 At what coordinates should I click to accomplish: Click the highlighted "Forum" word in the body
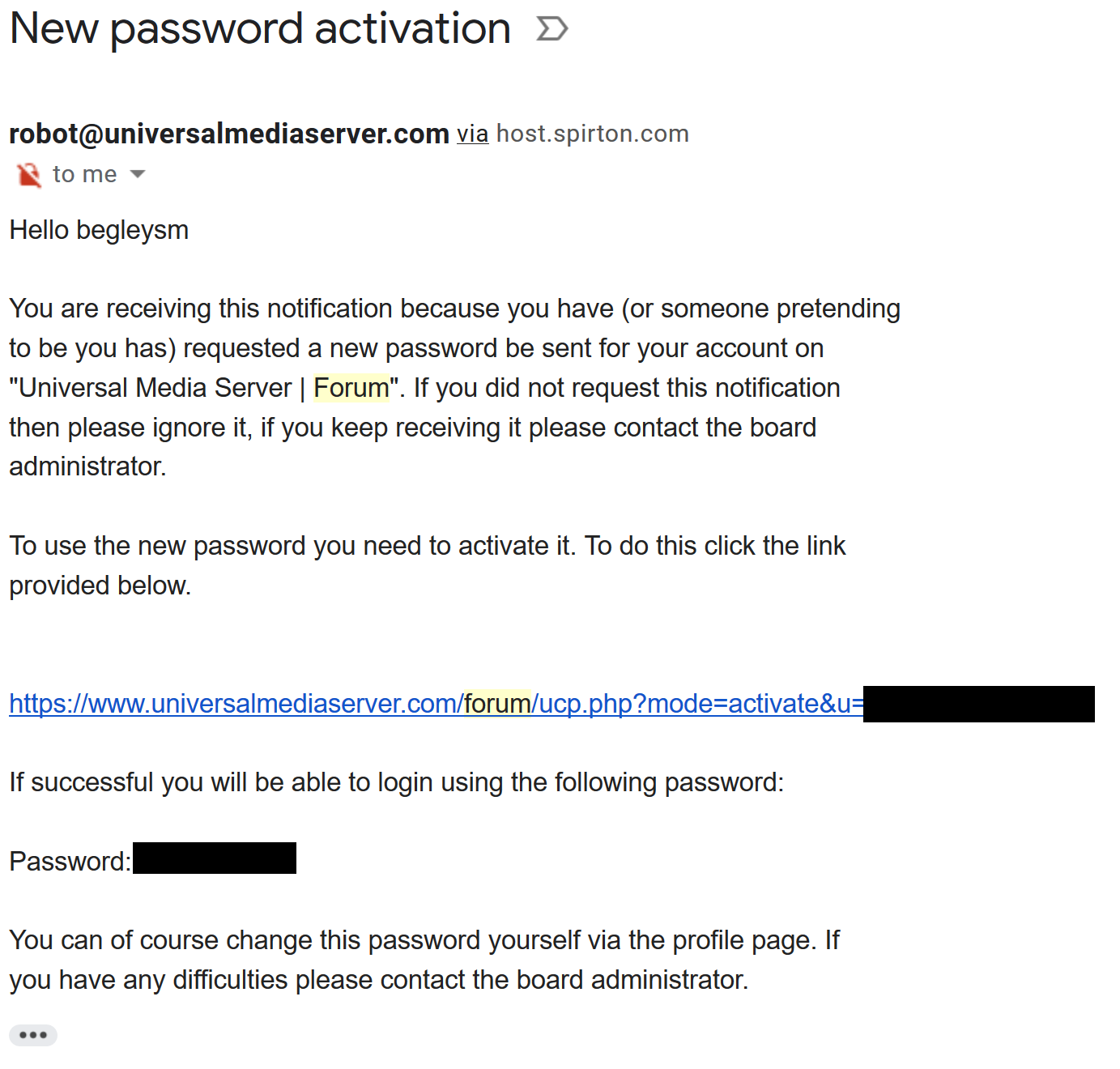[x=351, y=388]
